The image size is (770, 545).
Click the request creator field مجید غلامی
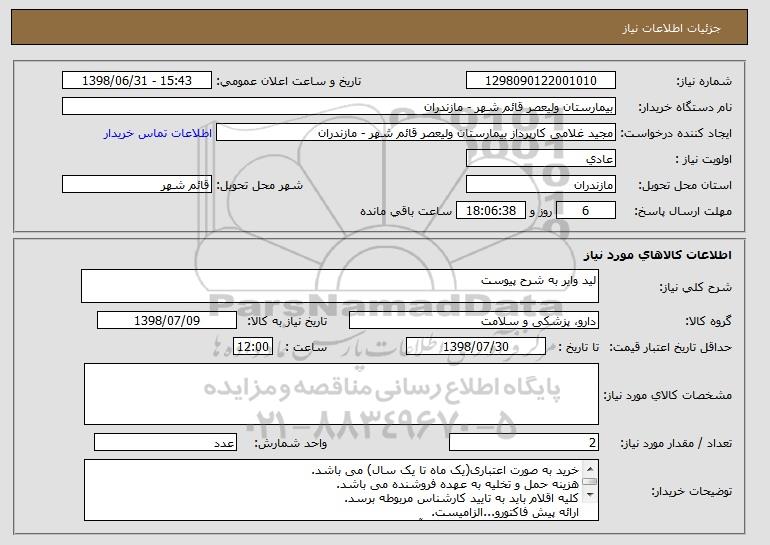tap(416, 133)
